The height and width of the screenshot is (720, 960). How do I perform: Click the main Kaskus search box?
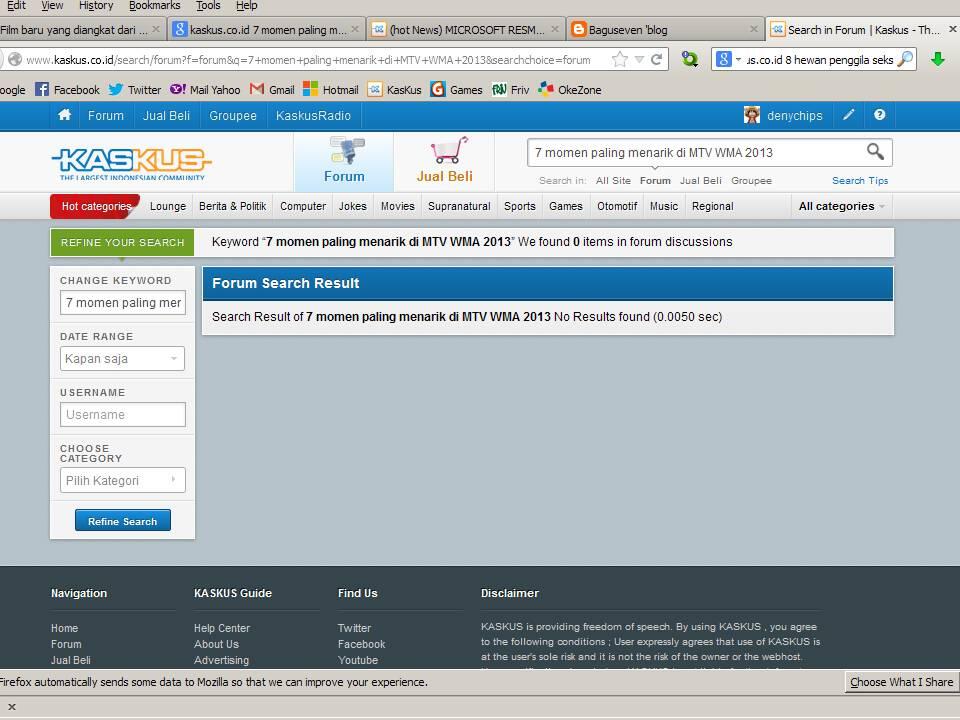pyautogui.click(x=698, y=152)
